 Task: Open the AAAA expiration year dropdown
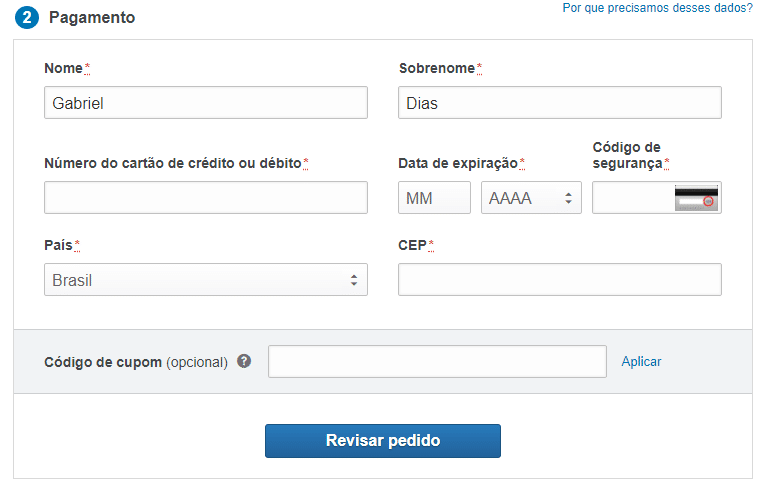(531, 198)
